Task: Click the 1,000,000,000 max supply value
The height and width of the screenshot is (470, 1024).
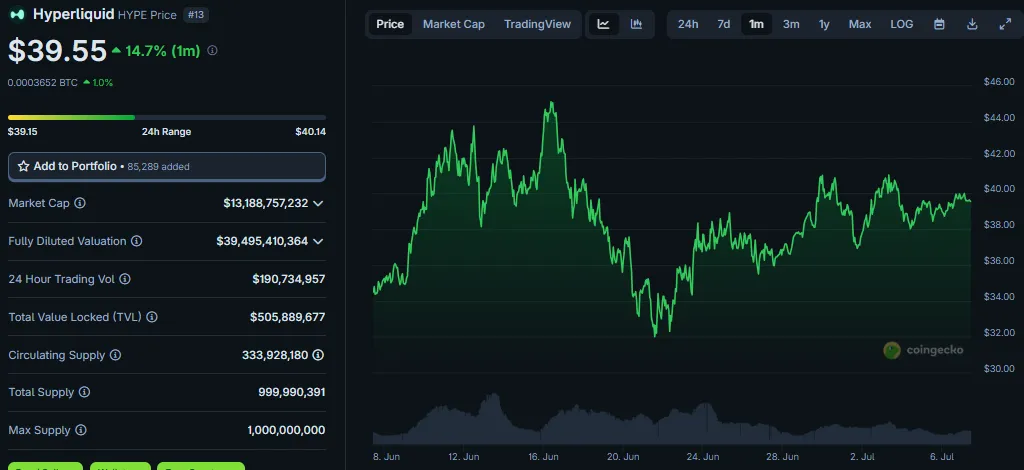Action: pyautogui.click(x=286, y=430)
